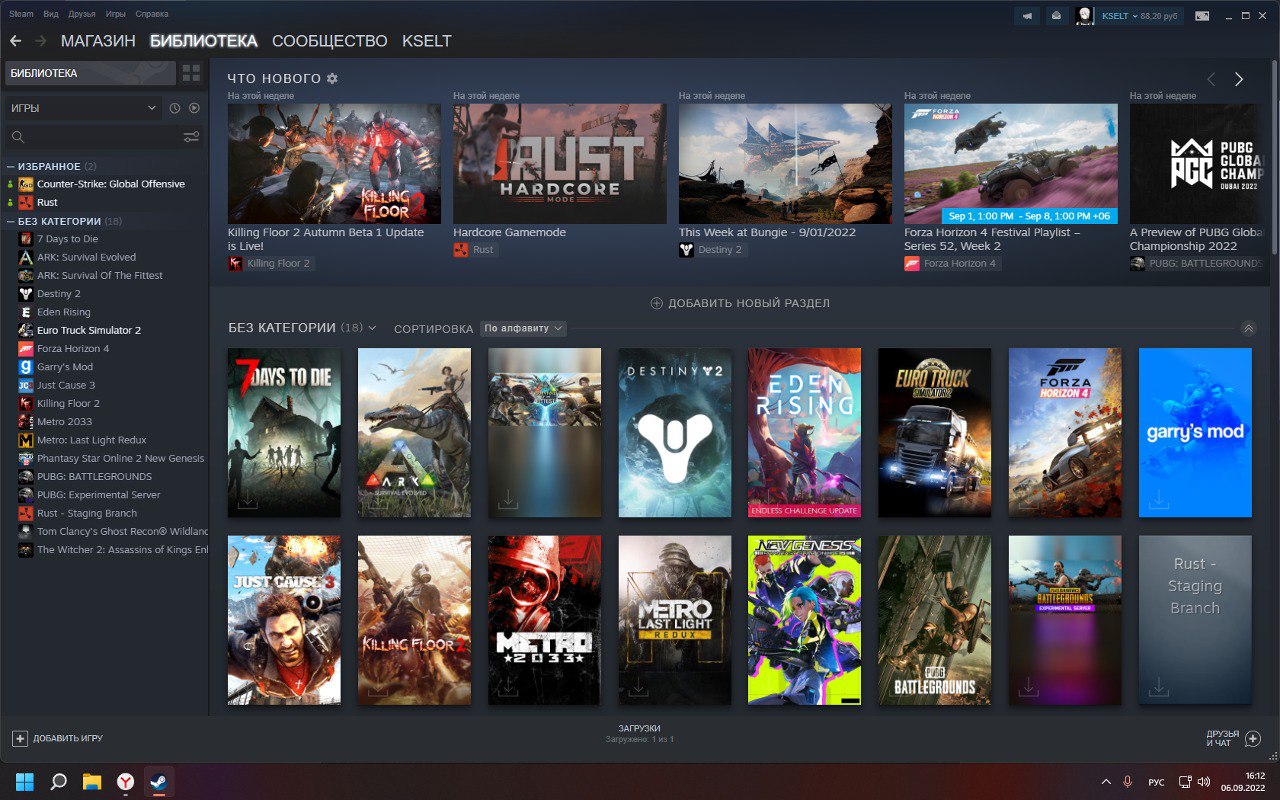Viewport: 1280px width, 800px height.
Task: Select Euro Truck Simulator 2 in sidebar
Action: click(x=89, y=330)
